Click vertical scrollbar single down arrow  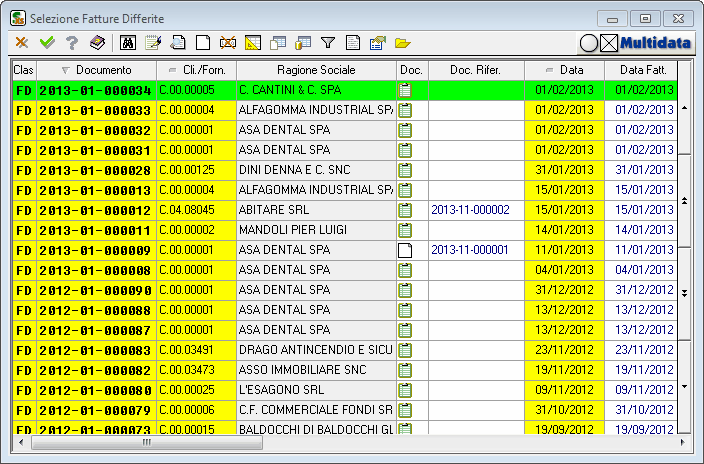click(684, 387)
